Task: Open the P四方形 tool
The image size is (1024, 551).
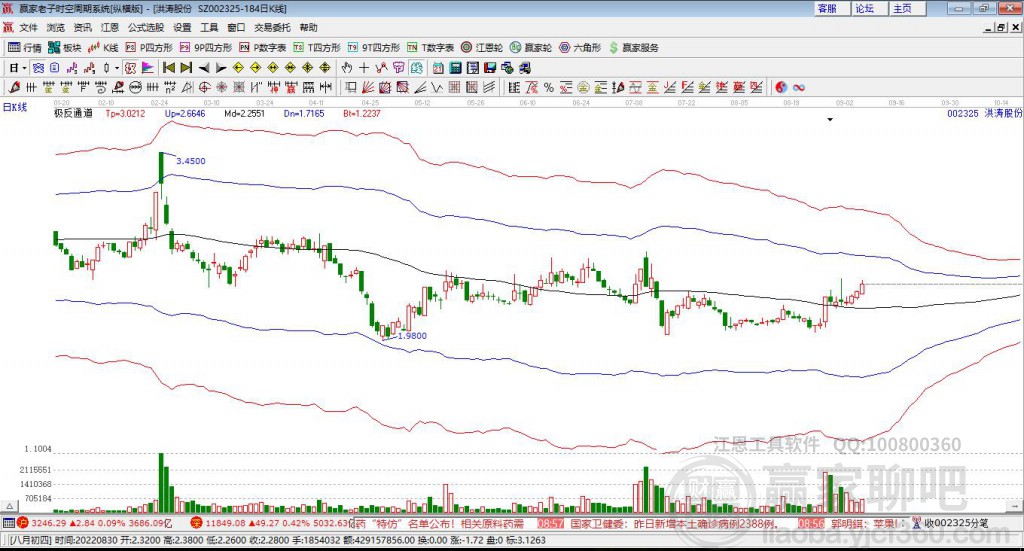Action: [x=149, y=48]
